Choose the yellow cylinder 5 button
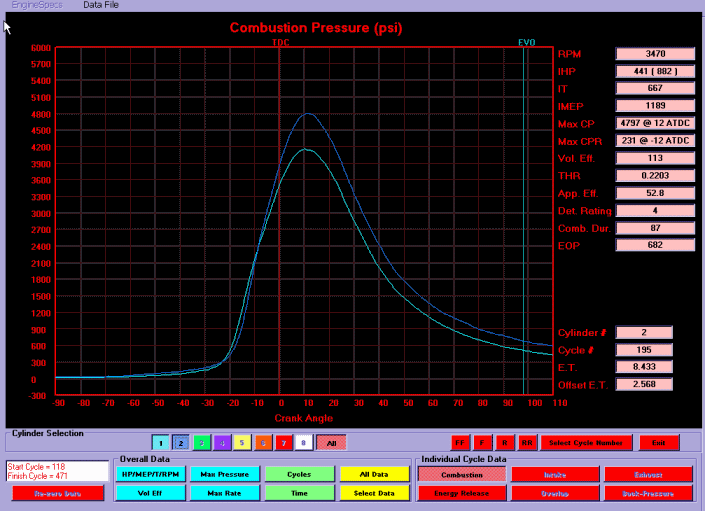705x511 pixels. [x=244, y=442]
